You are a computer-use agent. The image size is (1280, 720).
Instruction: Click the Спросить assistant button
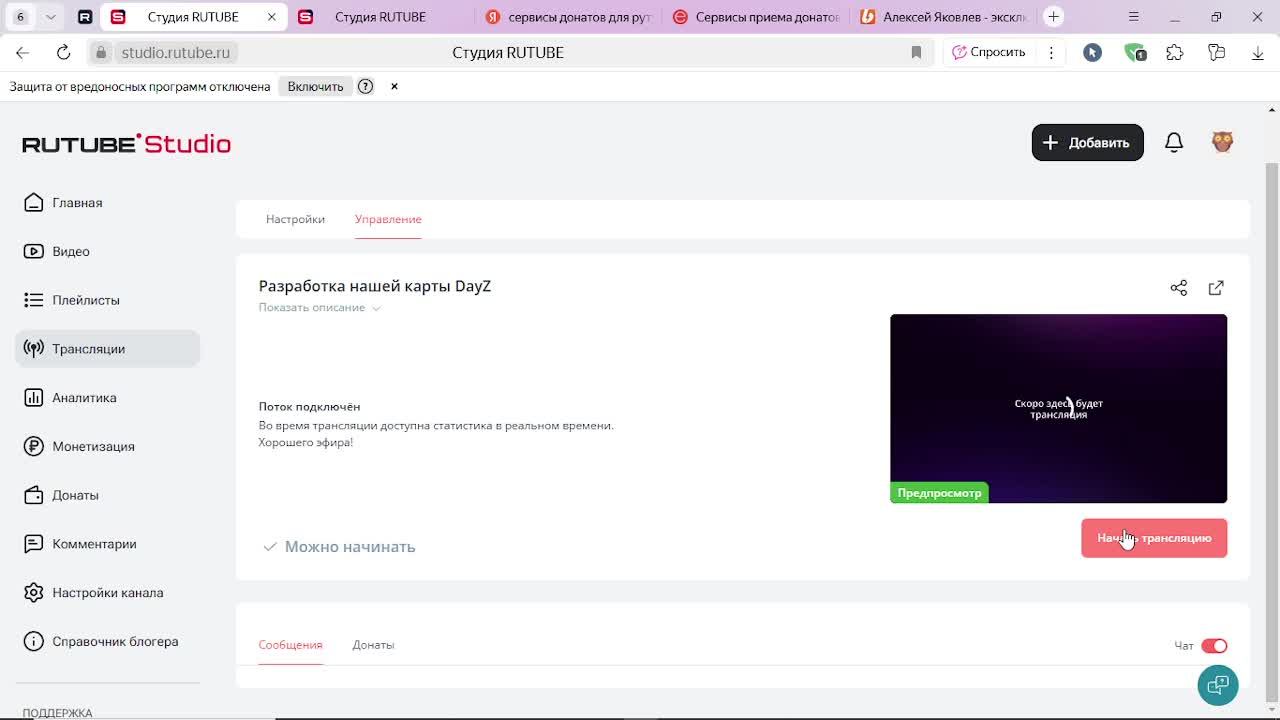[x=988, y=52]
